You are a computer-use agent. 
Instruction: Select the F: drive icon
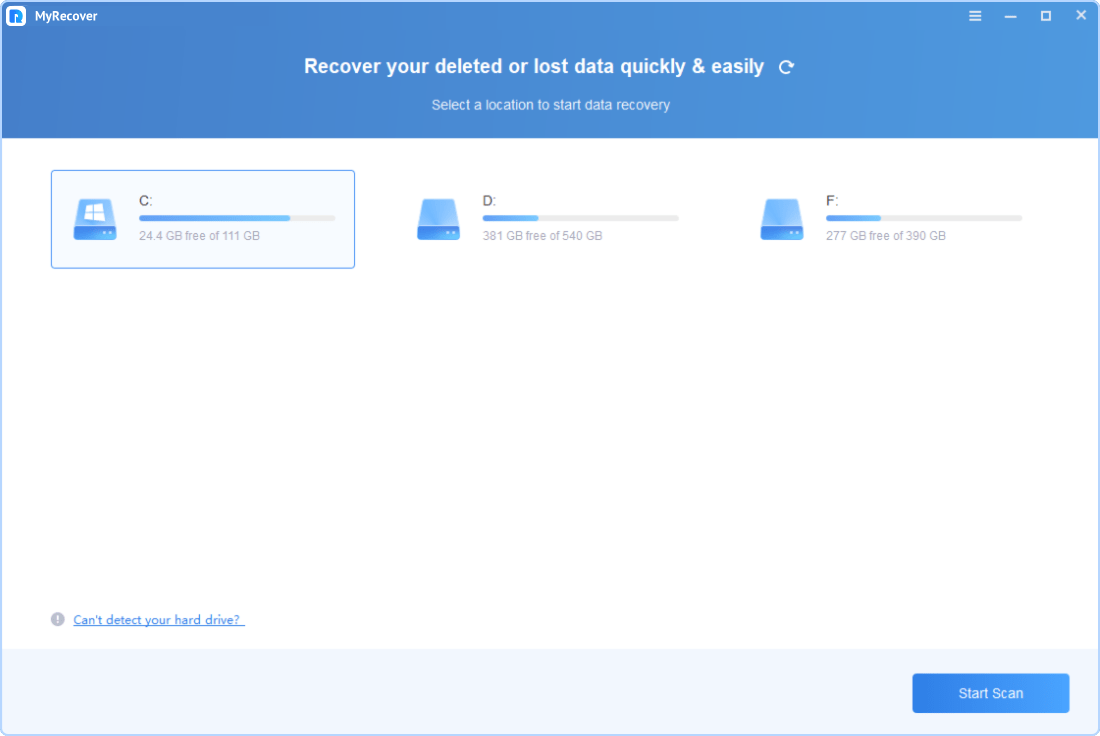[782, 219]
